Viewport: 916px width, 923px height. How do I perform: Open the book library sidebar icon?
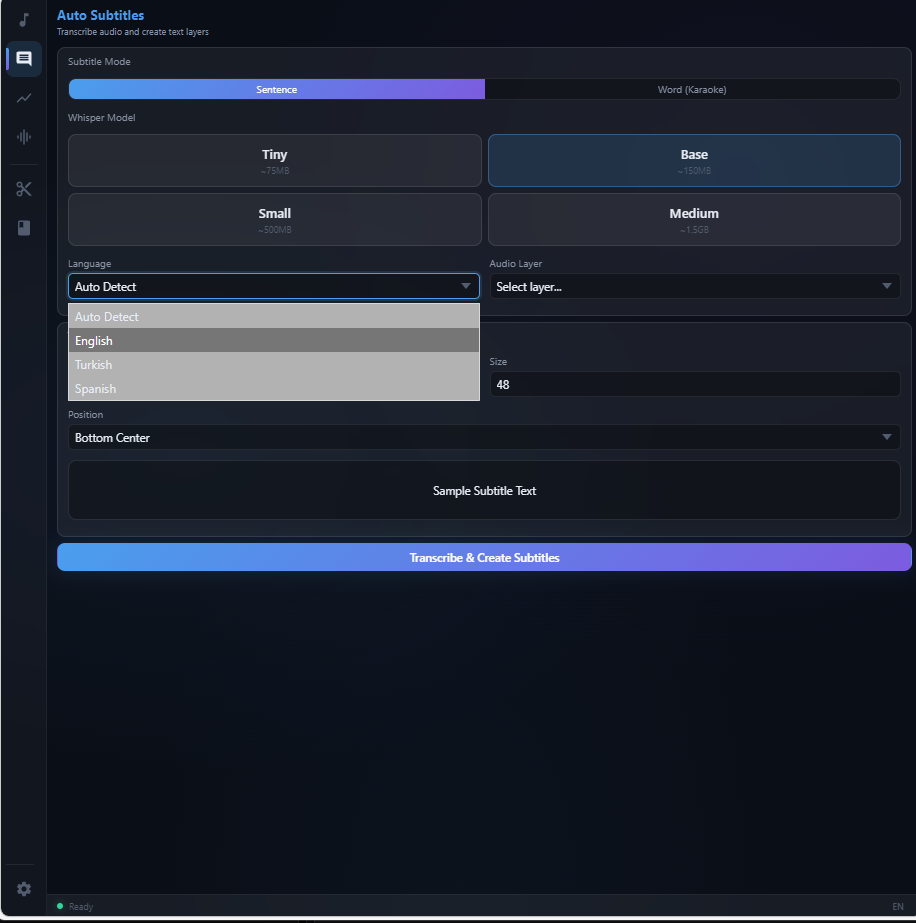tap(24, 228)
